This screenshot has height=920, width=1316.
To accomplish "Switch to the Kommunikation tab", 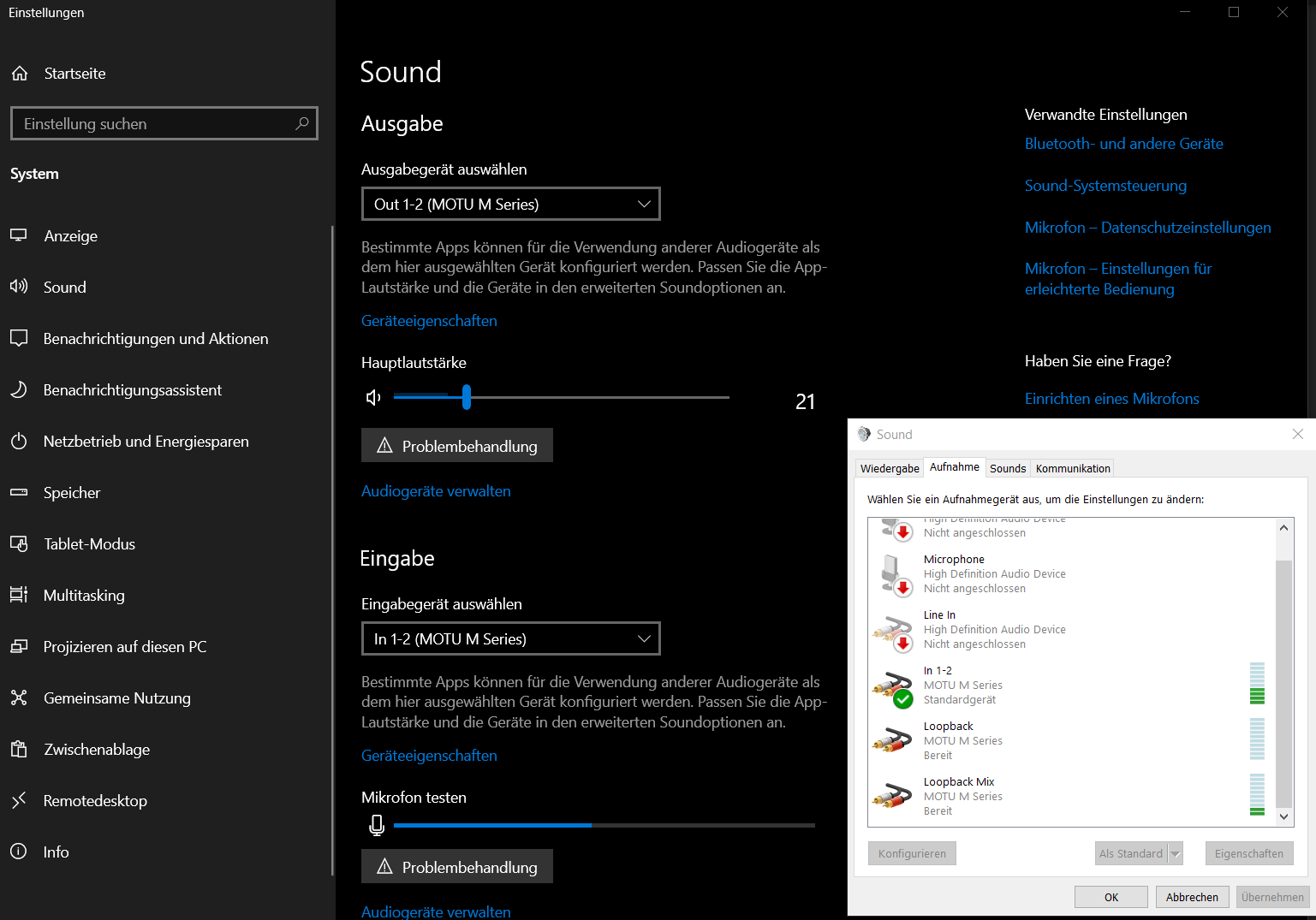I will coord(1073,468).
